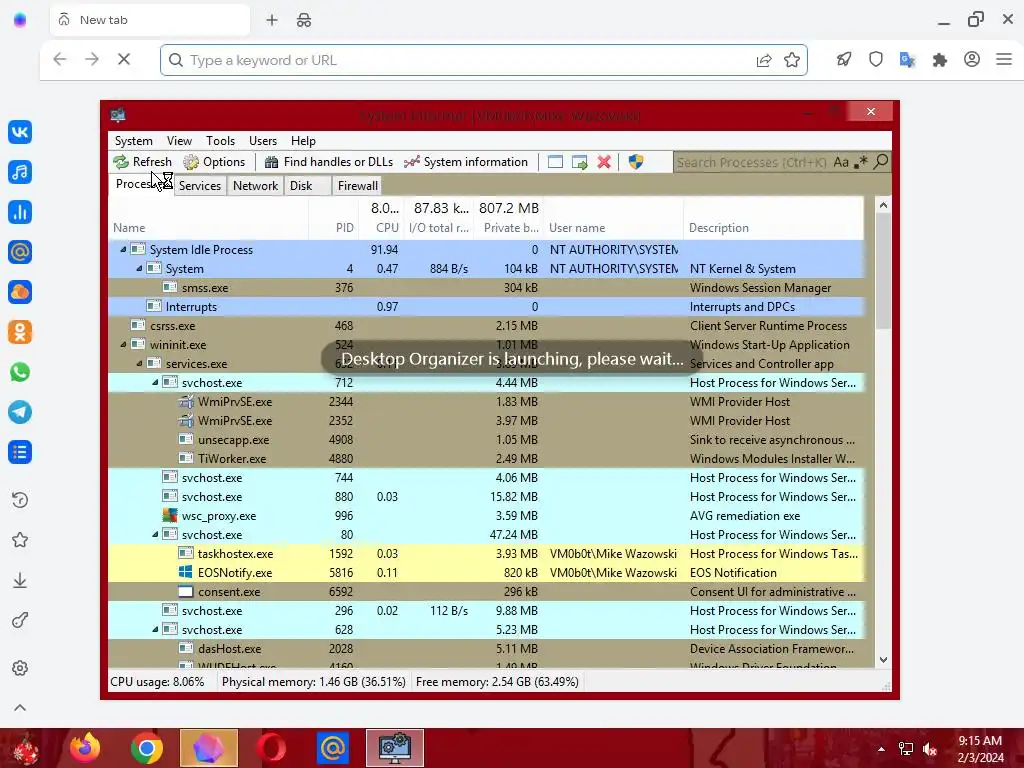
Task: Click the red X terminate icon
Action: coord(604,162)
